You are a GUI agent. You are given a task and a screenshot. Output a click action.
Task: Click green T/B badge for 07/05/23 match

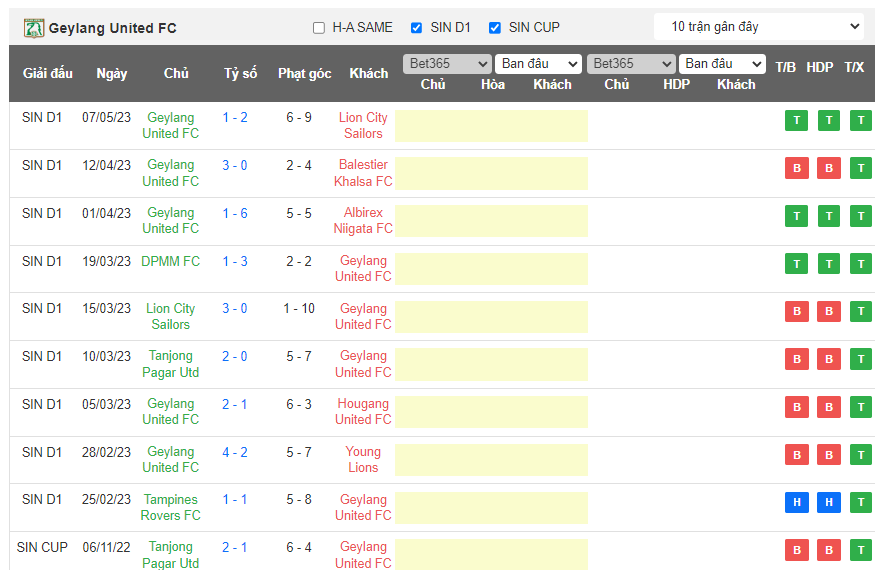click(796, 121)
